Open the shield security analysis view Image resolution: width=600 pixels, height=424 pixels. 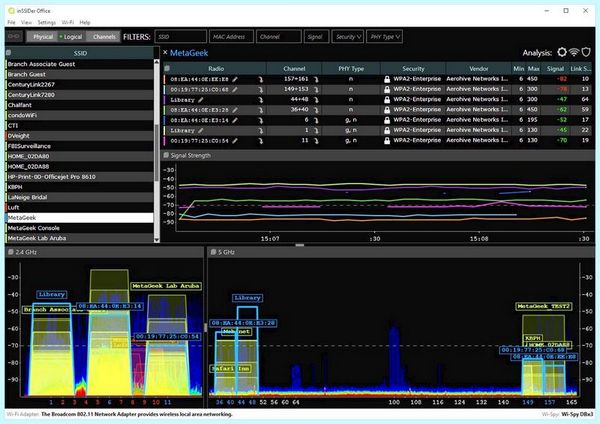click(x=586, y=52)
